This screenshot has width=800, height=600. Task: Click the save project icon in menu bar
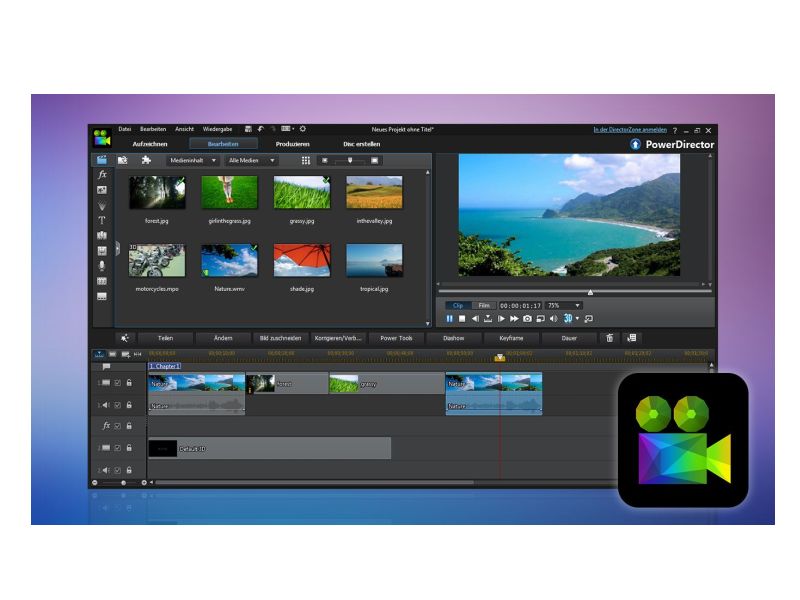(248, 129)
